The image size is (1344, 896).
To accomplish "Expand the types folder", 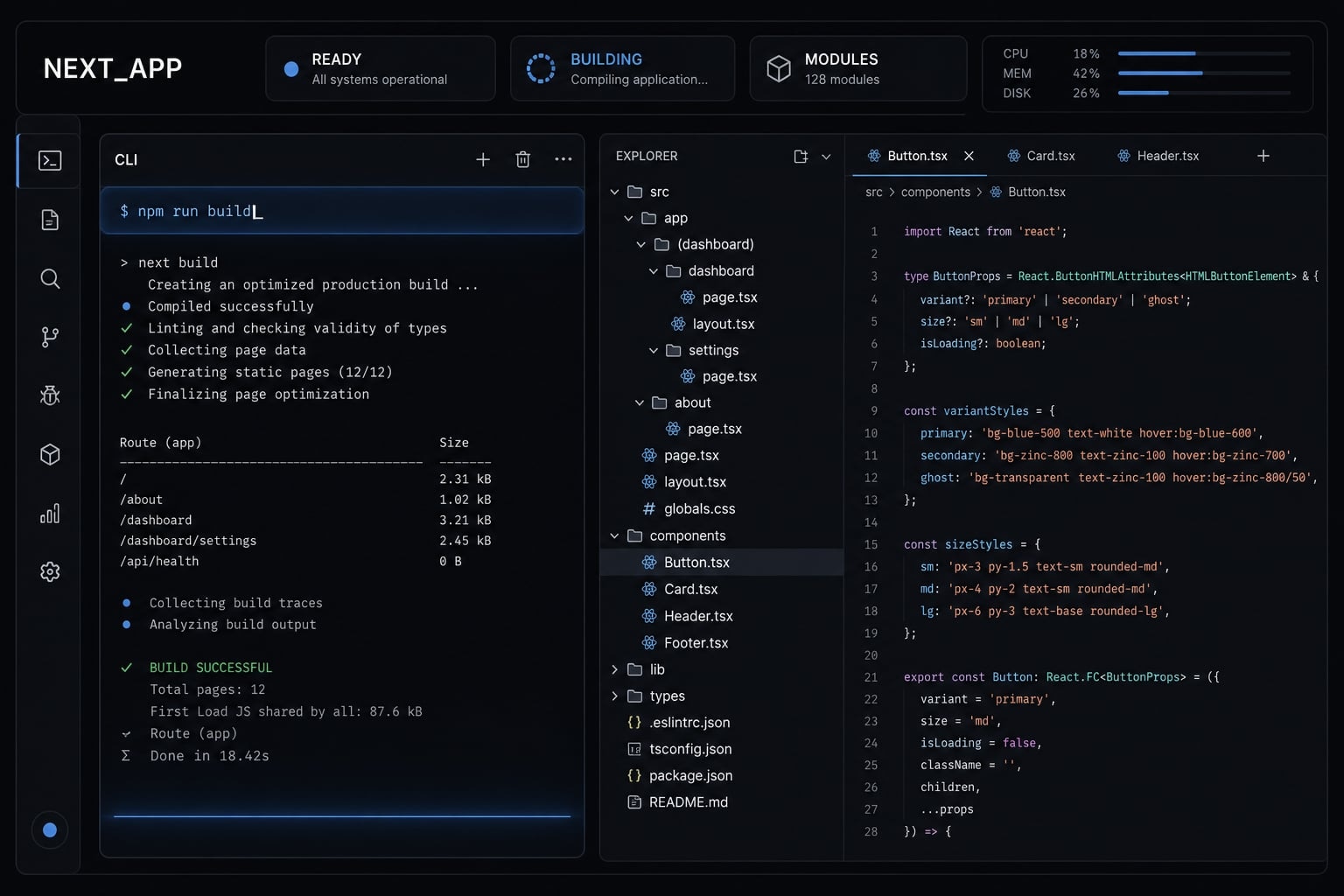I will pyautogui.click(x=614, y=696).
